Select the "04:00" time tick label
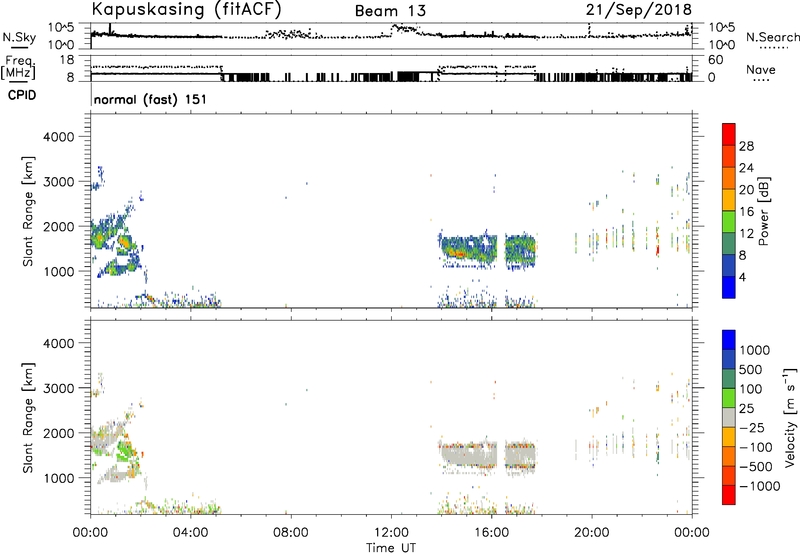The height and width of the screenshot is (554, 800). tap(191, 533)
